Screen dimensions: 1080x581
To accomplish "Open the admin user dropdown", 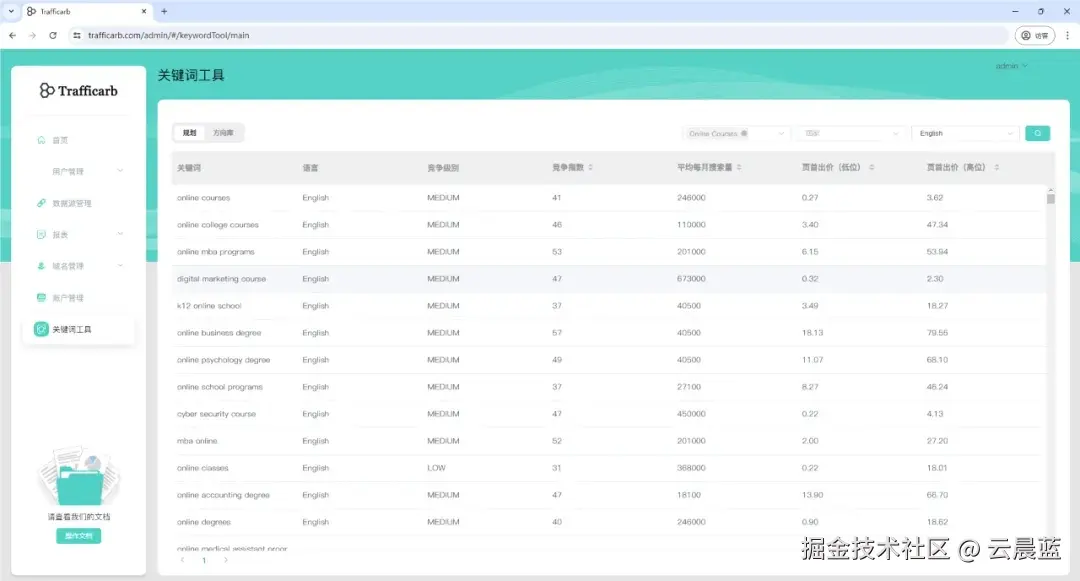I will [1011, 66].
